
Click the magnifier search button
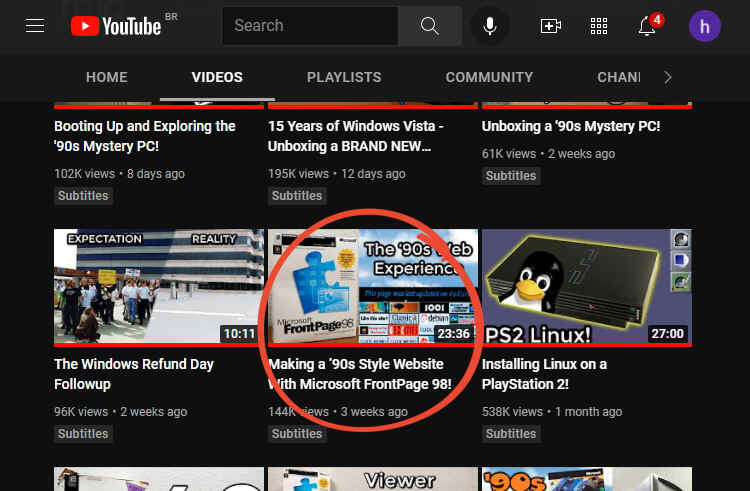pyautogui.click(x=430, y=26)
